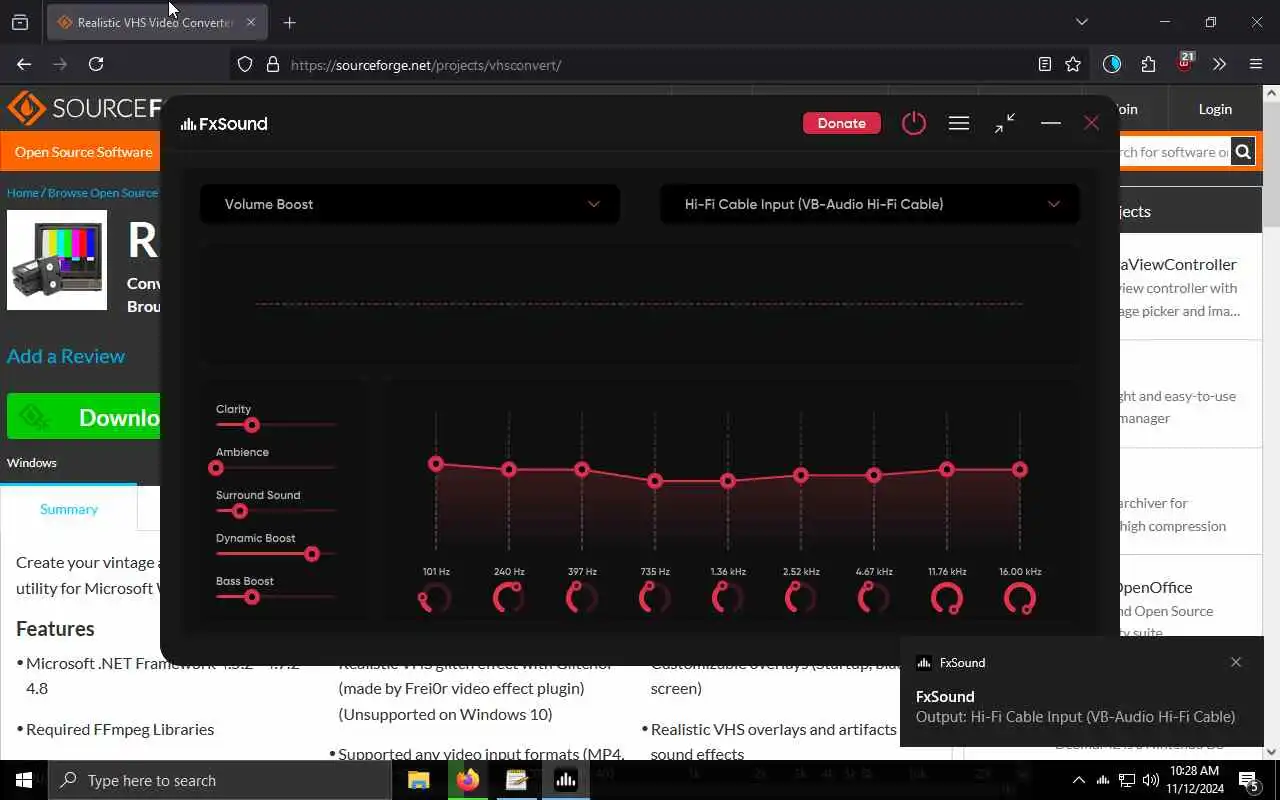Click the Ambience slider handle

coord(216,468)
